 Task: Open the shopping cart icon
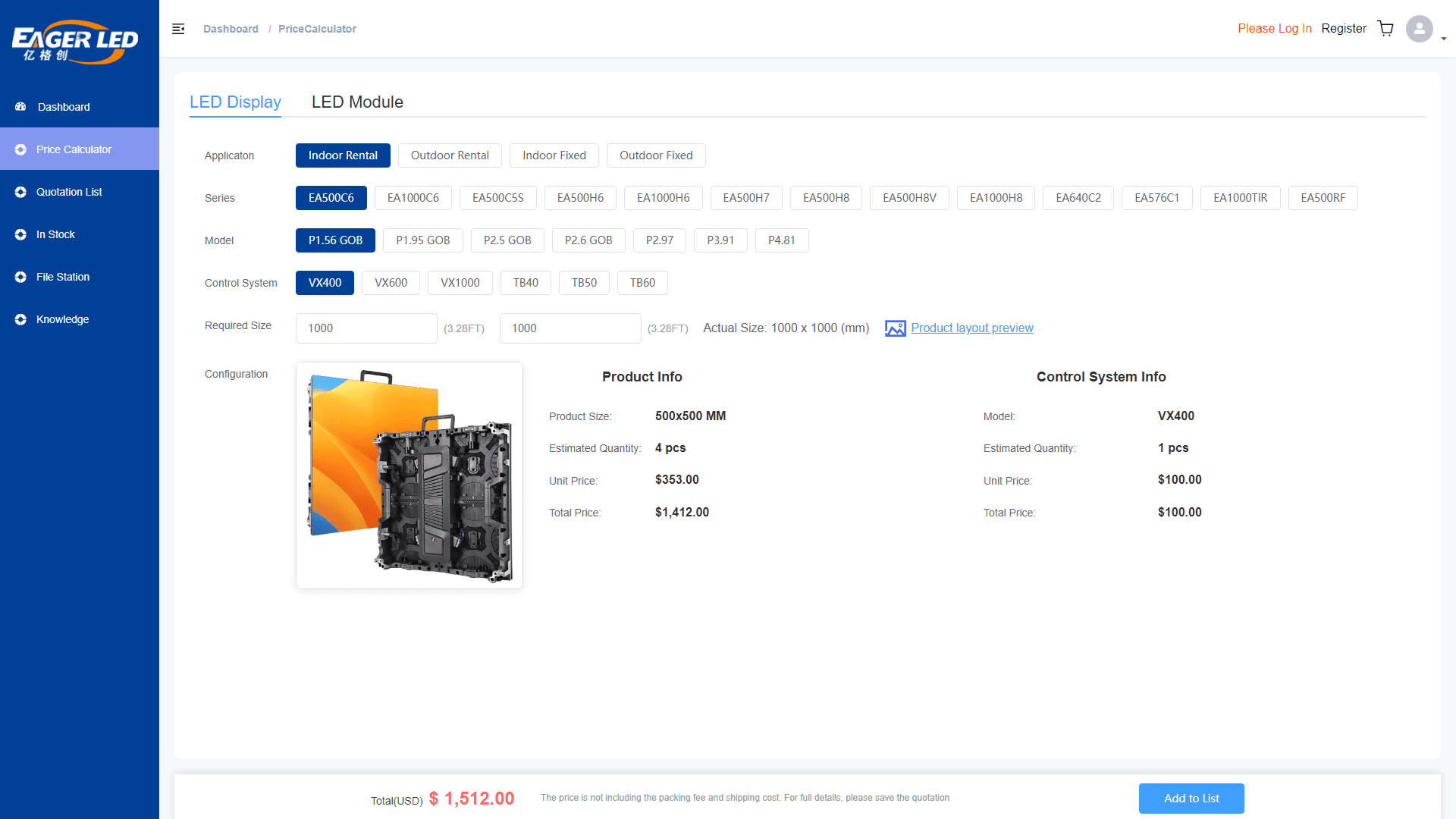1385,28
